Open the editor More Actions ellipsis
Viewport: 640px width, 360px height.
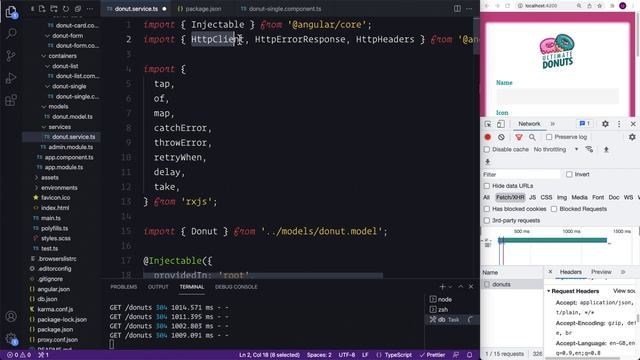click(469, 9)
